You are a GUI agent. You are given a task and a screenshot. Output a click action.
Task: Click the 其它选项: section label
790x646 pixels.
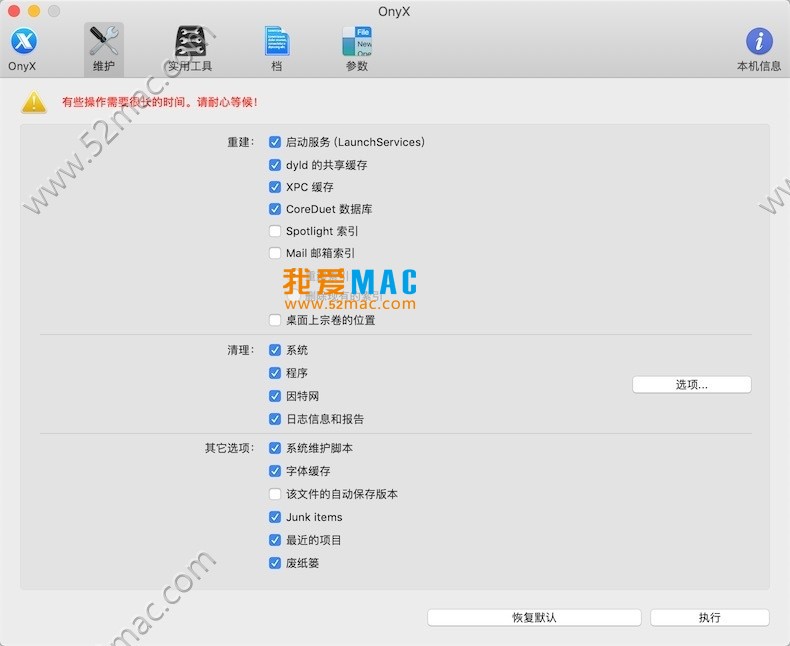229,448
